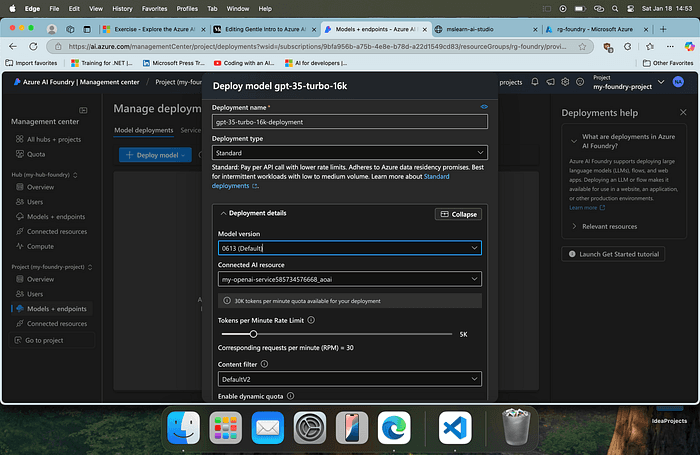Open the NA user avatar menu

(678, 82)
